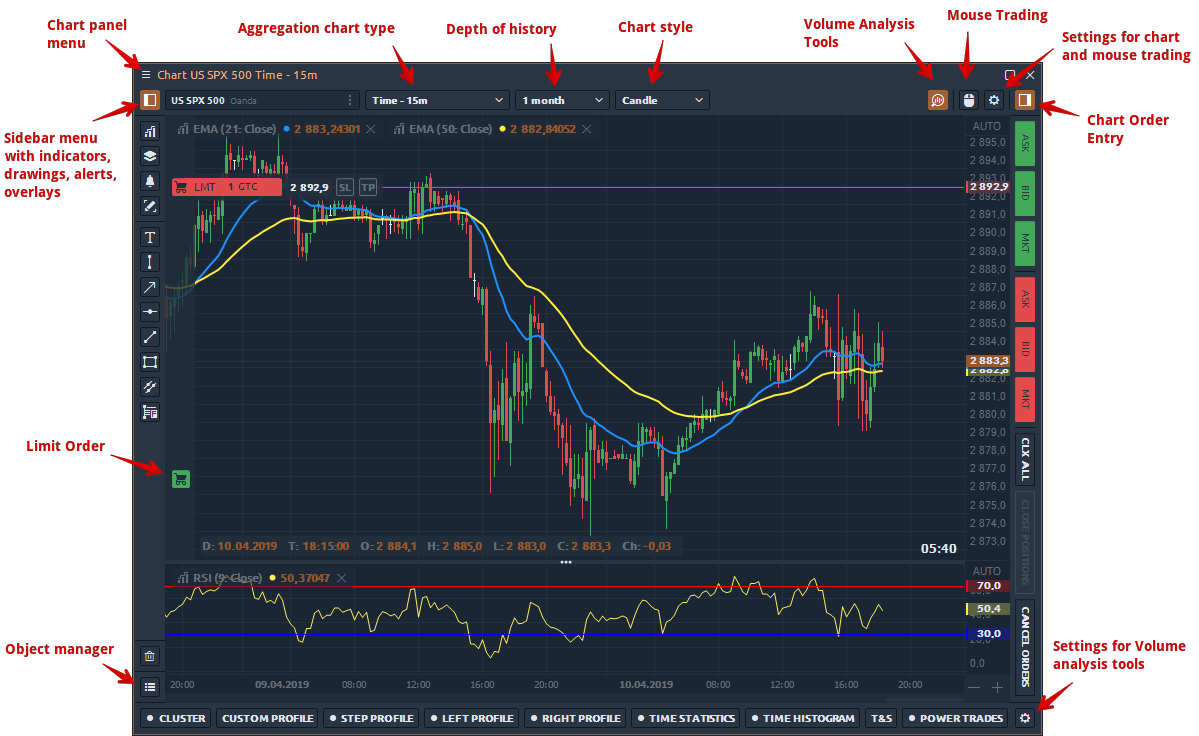
Task: Open the Time - 15m aggregation dropdown
Action: 438,100
